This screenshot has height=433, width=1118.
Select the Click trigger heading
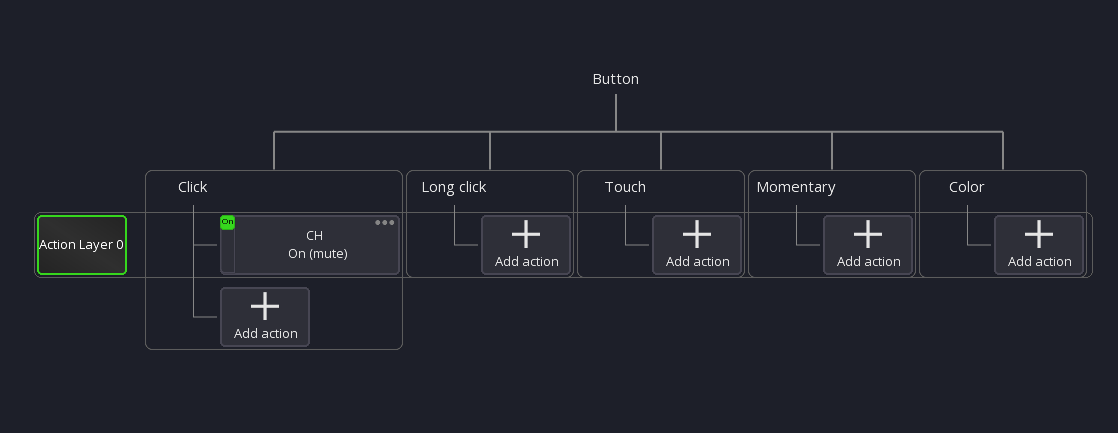point(193,187)
